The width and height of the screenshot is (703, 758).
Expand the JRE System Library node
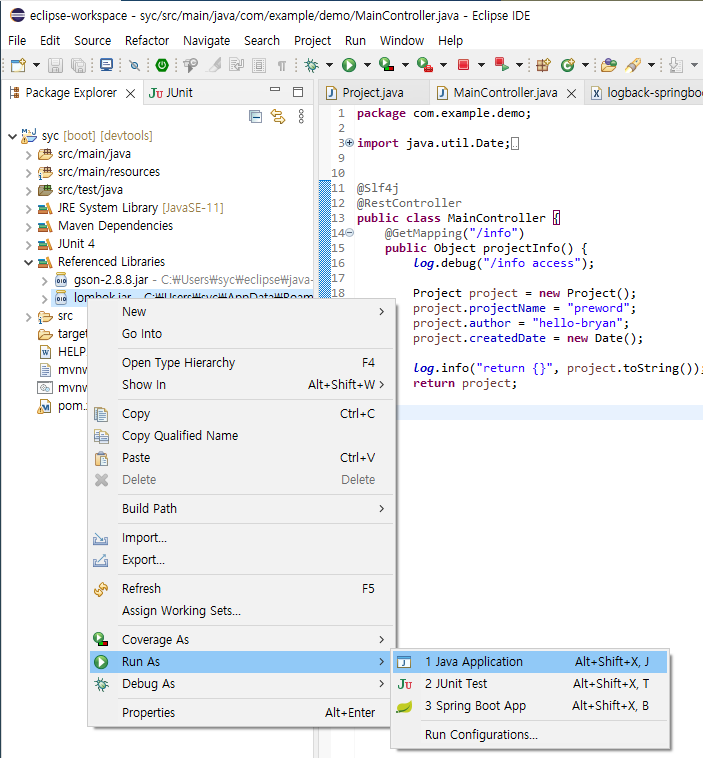click(29, 209)
